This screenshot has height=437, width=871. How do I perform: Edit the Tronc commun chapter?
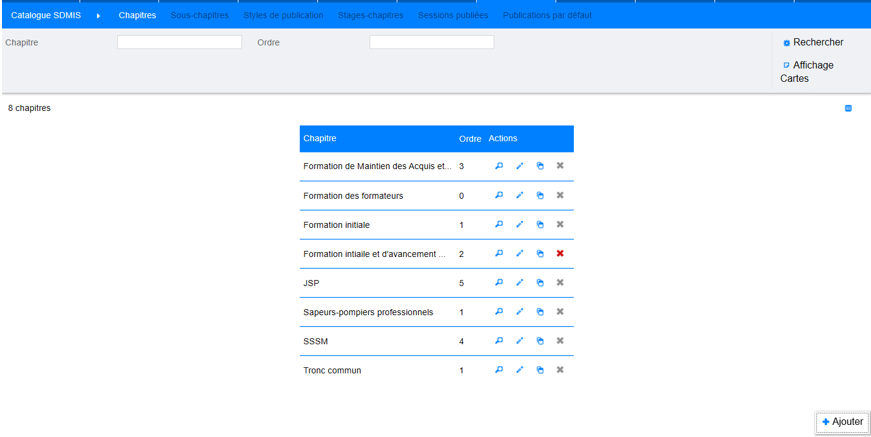[x=520, y=370]
